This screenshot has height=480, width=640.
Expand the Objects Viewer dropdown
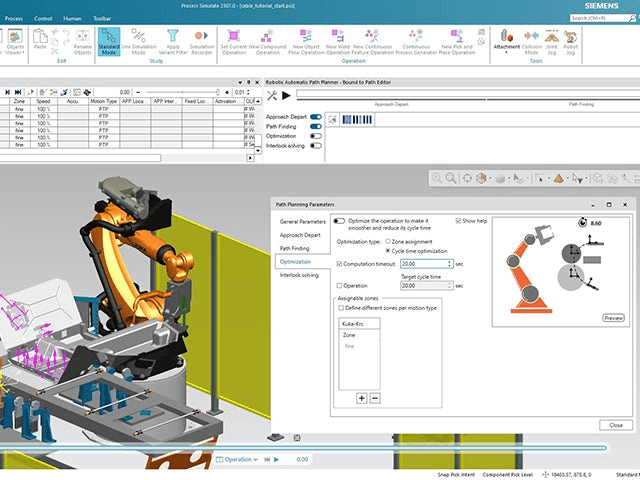pos(23,53)
